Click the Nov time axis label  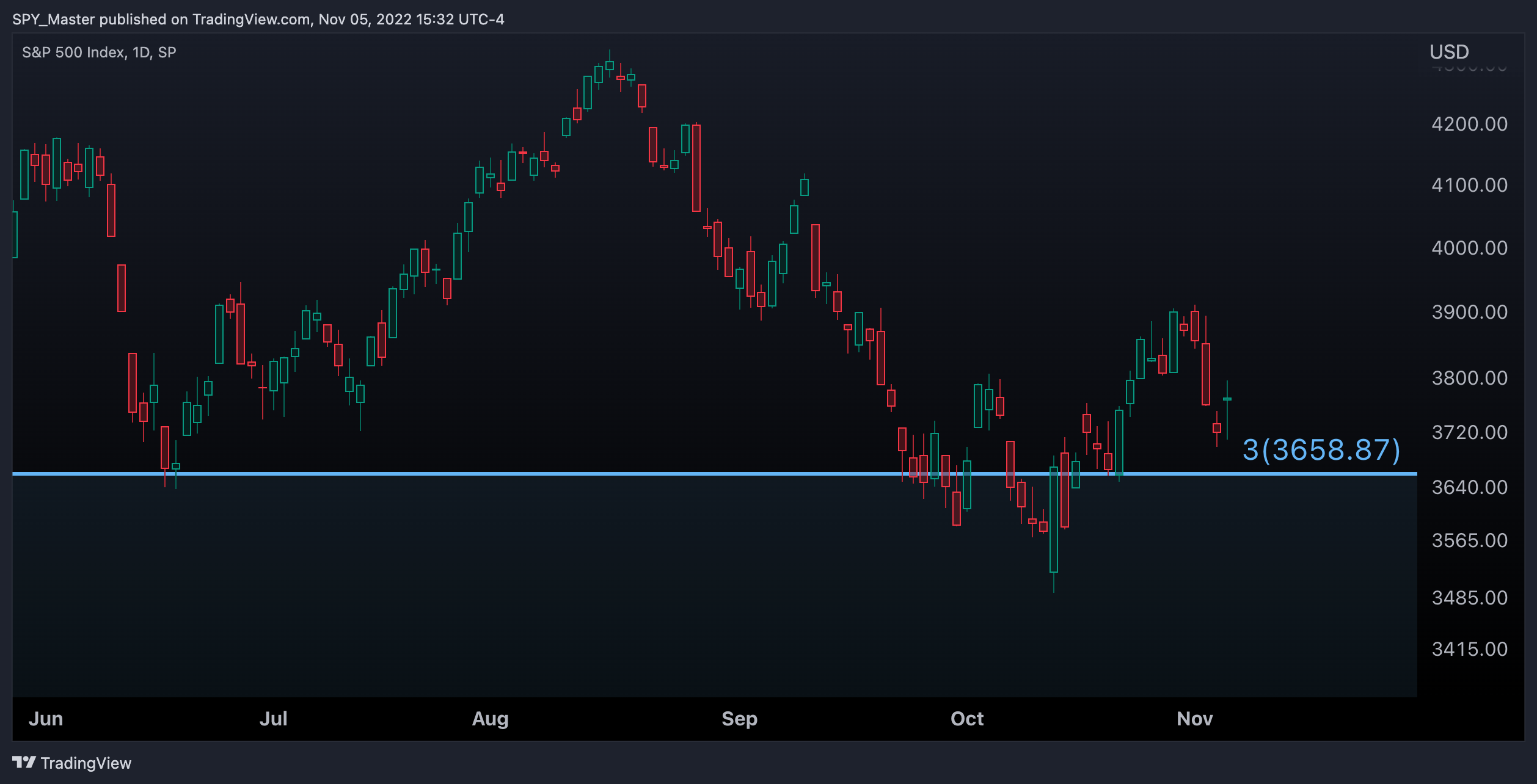click(x=1194, y=719)
